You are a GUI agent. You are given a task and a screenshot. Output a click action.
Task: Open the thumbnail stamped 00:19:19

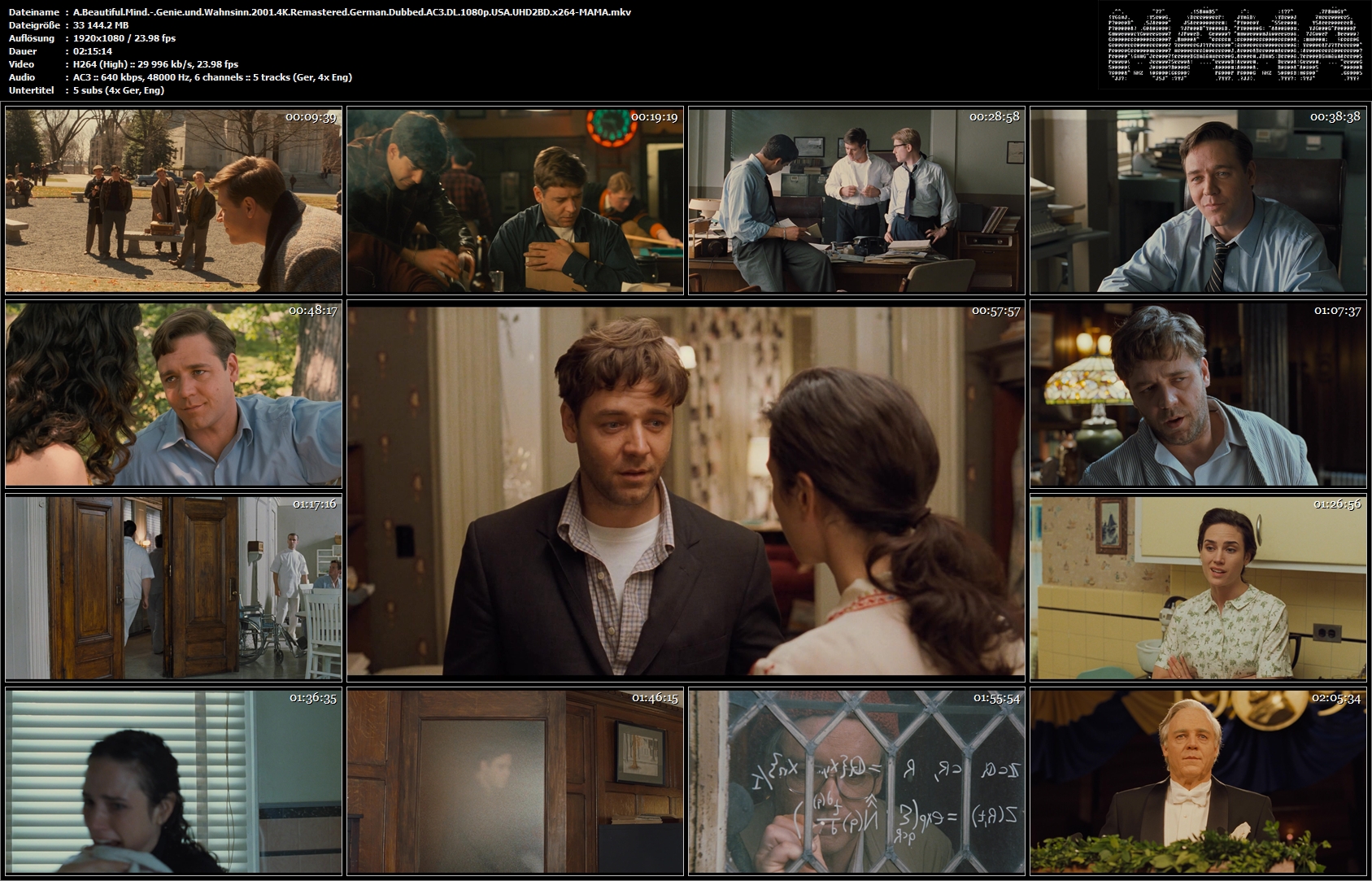515,201
